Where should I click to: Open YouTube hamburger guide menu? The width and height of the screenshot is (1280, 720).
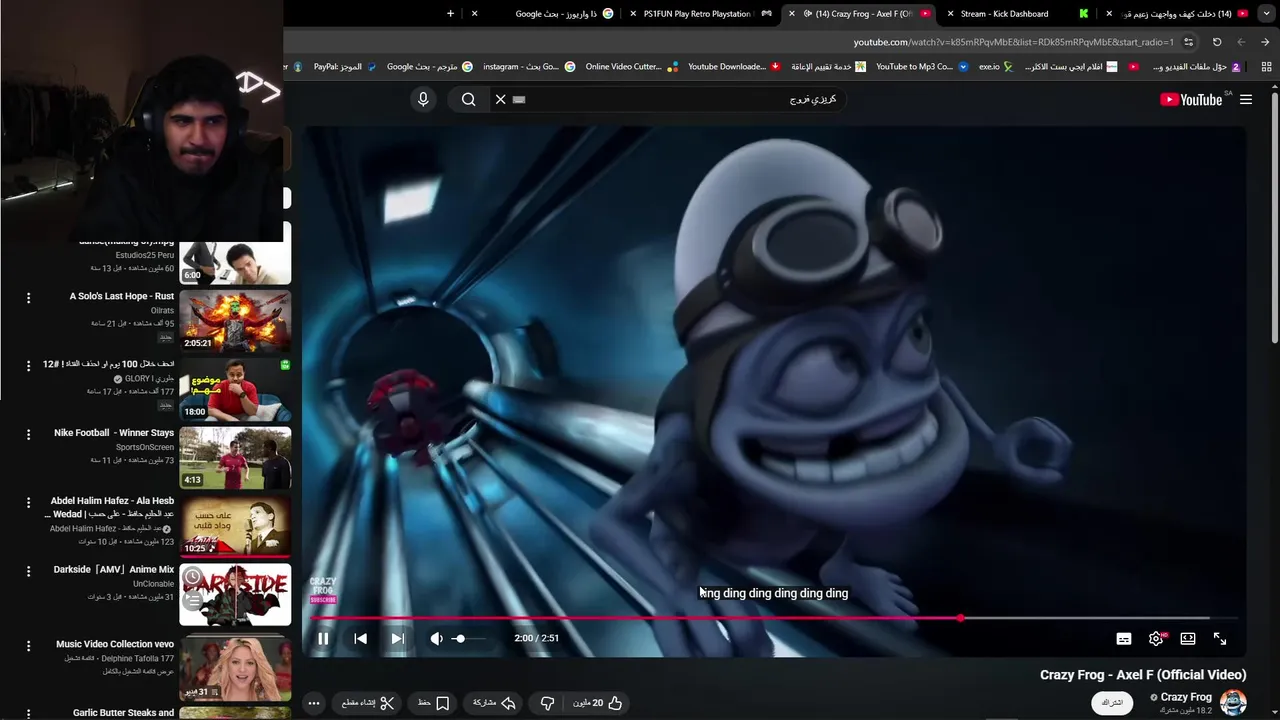1246,99
